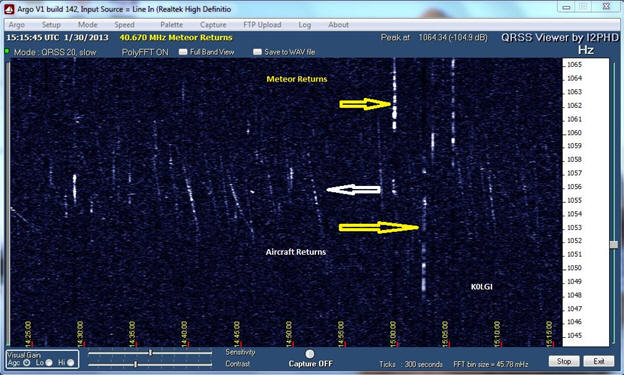Click the frequency scale scrollbar thumb

pyautogui.click(x=614, y=244)
